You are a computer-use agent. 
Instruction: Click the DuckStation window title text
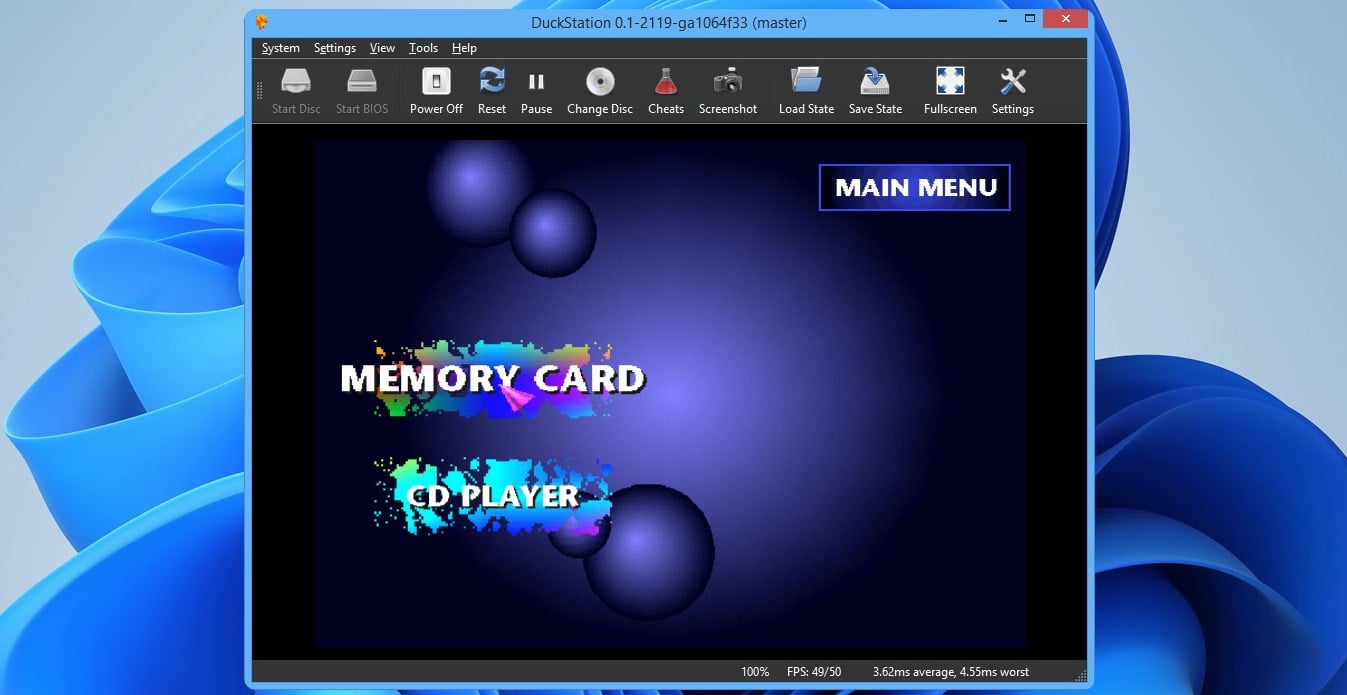point(669,22)
